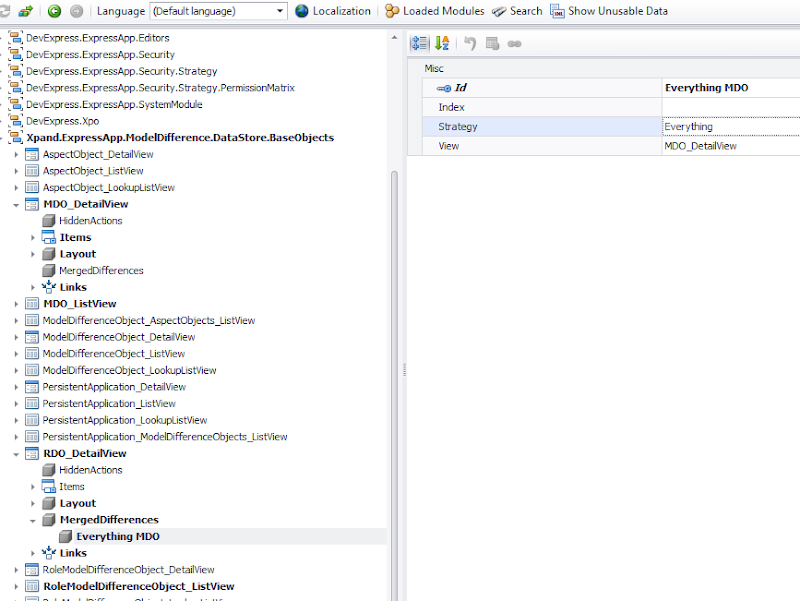Screen dimensions: 800x601
Task: Select Xpand.ExpressApp.ModelDifference.DataStore.BaseObjects node
Action: tap(180, 138)
